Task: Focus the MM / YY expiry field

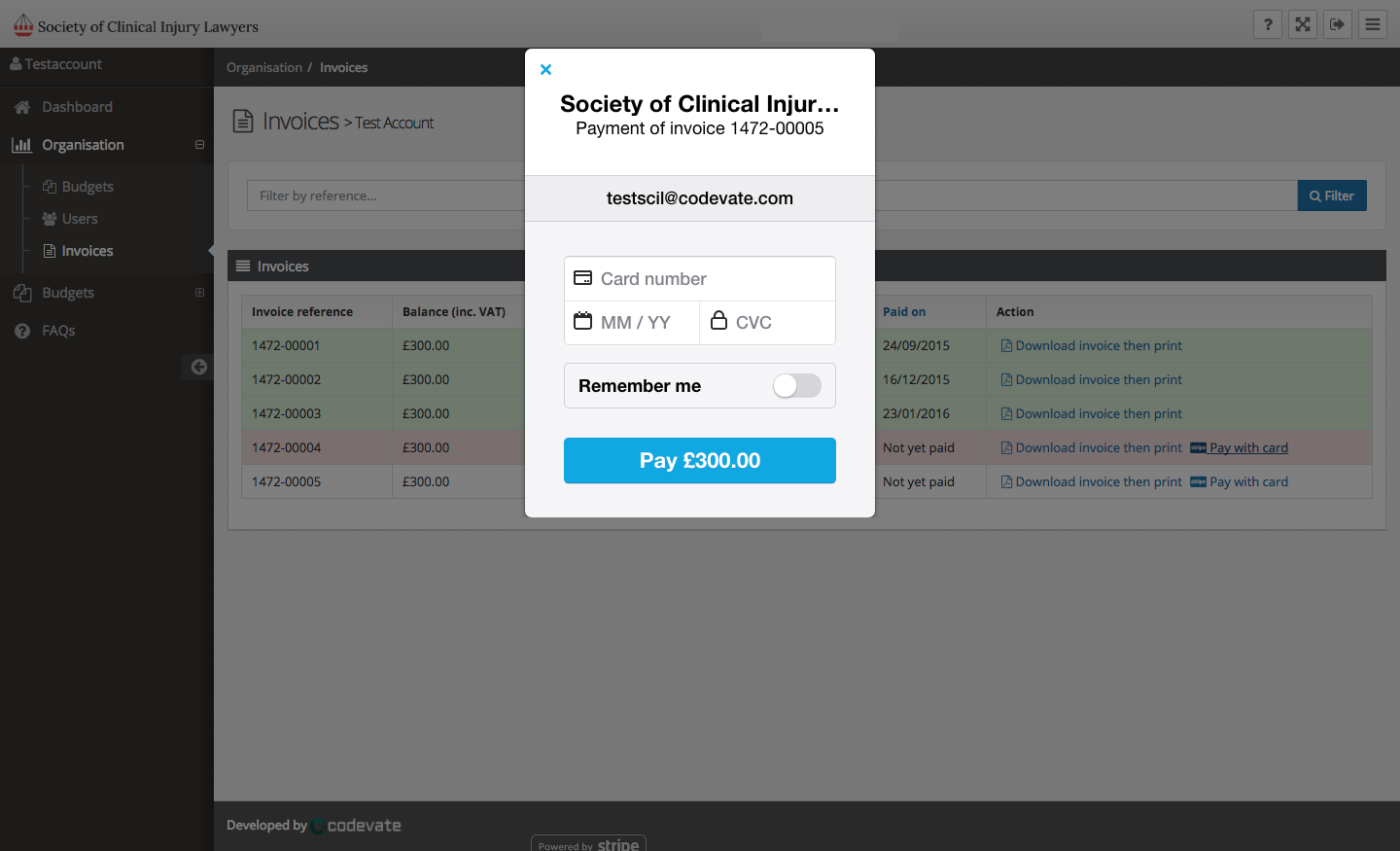Action: [632, 323]
